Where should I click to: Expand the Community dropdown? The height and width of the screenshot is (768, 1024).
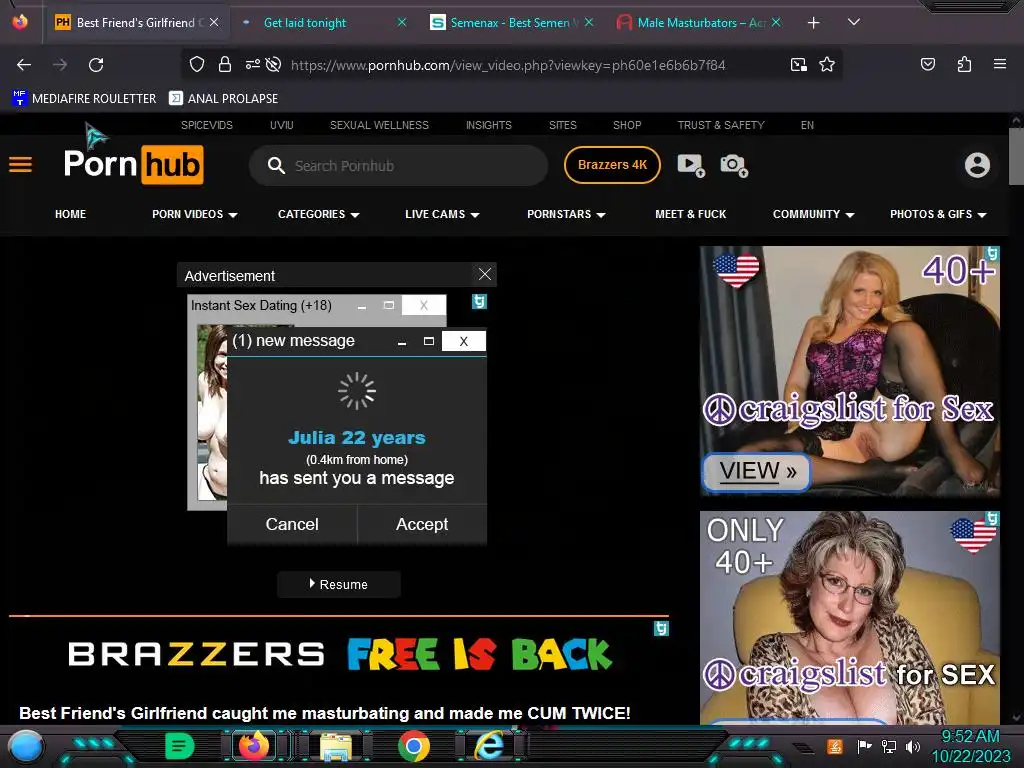(x=813, y=214)
